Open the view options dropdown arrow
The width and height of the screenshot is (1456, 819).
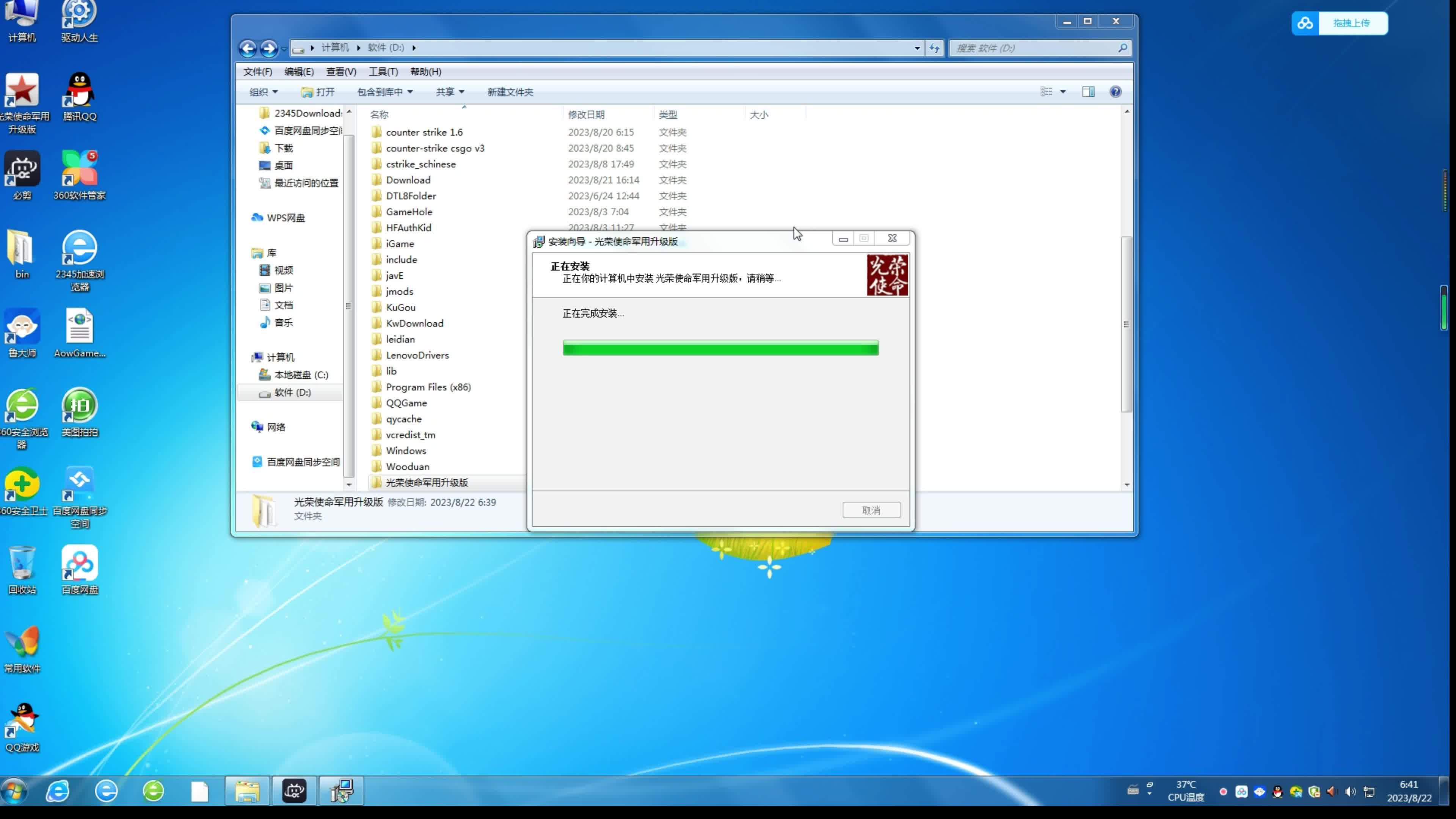click(x=1062, y=91)
